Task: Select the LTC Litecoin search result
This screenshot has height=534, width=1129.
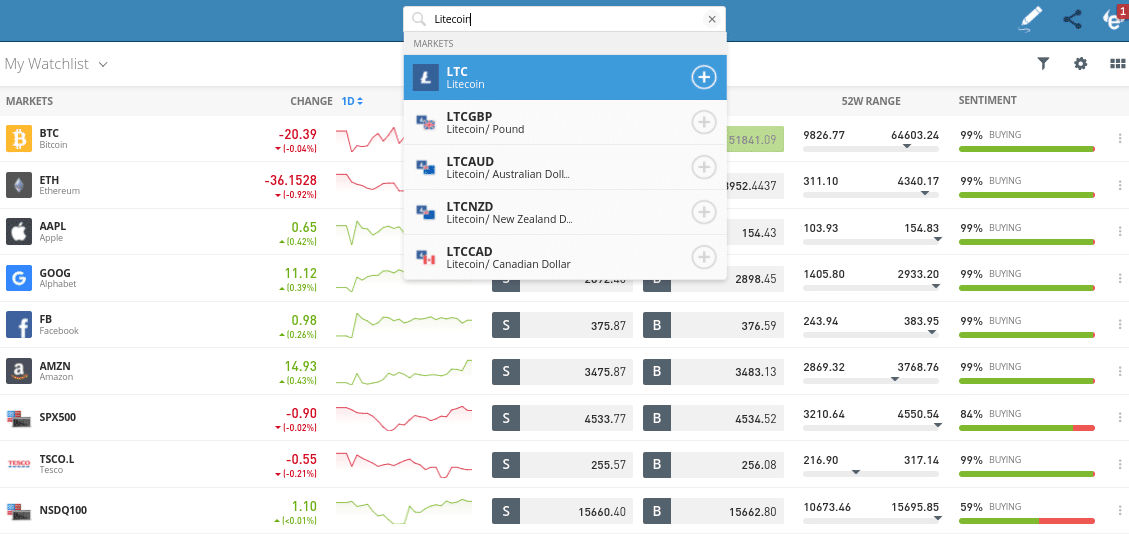Action: [x=565, y=77]
